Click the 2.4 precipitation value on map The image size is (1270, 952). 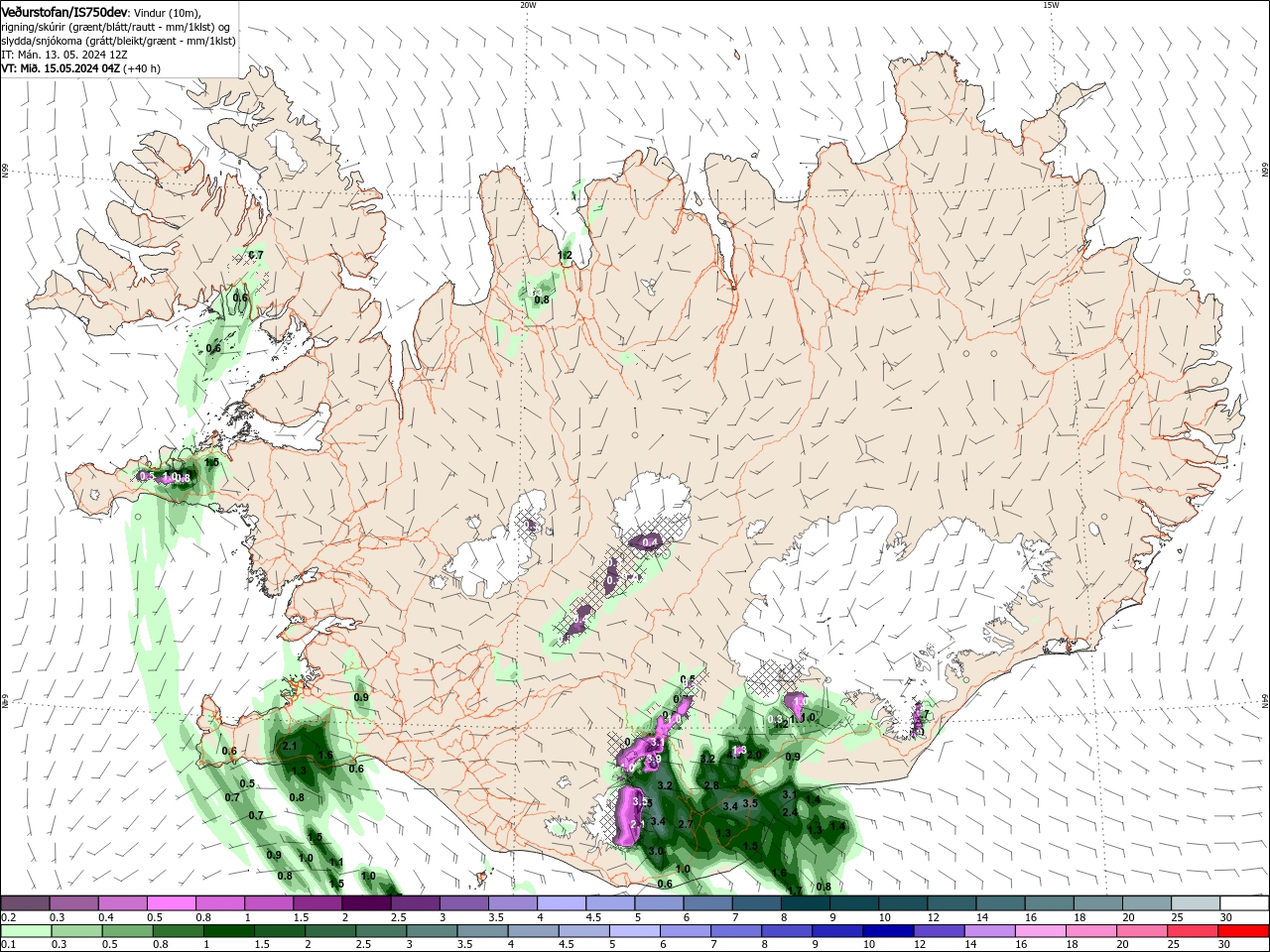[790, 812]
